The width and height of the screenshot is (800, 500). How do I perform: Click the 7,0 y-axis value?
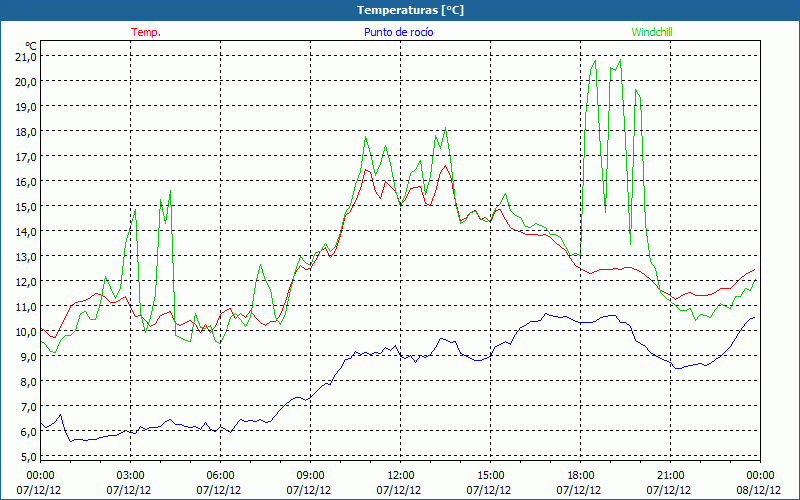(29, 407)
